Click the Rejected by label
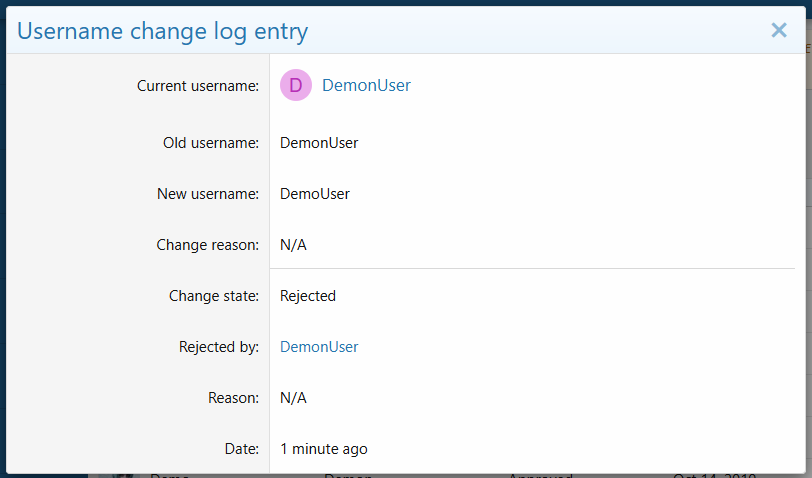This screenshot has height=478, width=812. click(219, 347)
